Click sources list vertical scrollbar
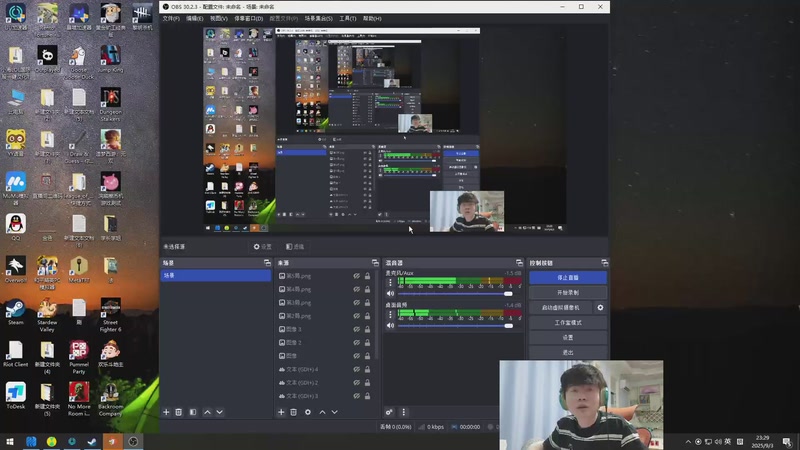Image resolution: width=800 pixels, height=450 pixels. click(377, 314)
